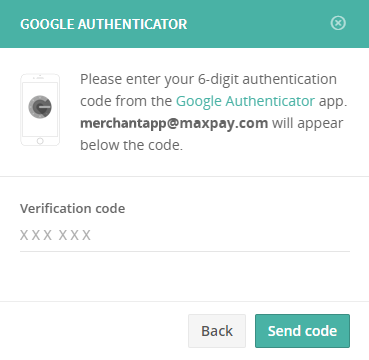This screenshot has height=360, width=369.
Task: Submit using the Send code button
Action: coord(302,331)
